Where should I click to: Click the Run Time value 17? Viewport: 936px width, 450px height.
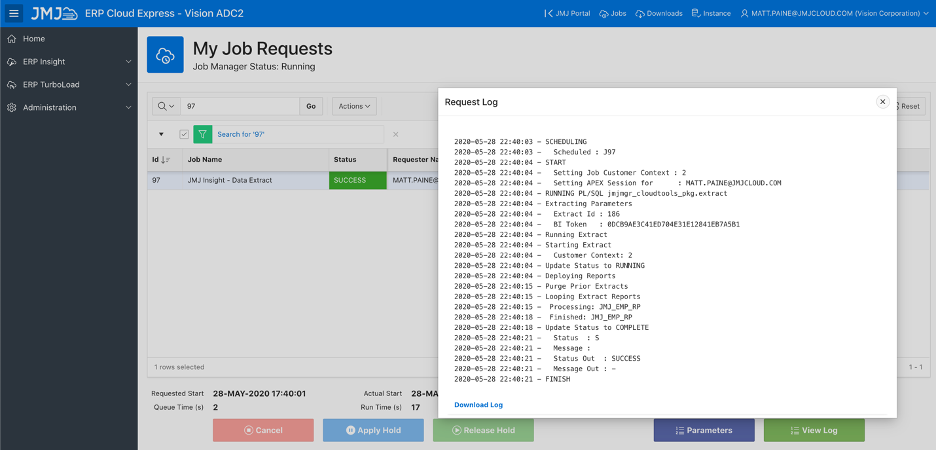click(x=415, y=408)
